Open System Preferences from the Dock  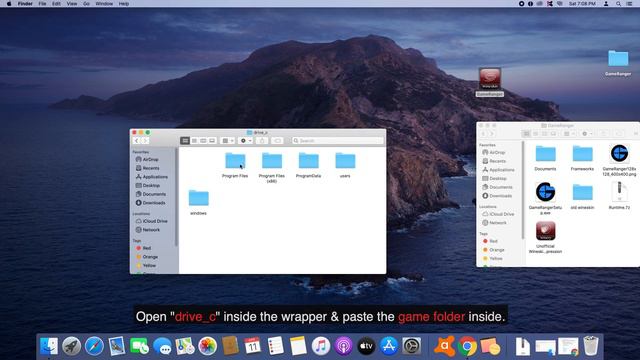[412, 347]
